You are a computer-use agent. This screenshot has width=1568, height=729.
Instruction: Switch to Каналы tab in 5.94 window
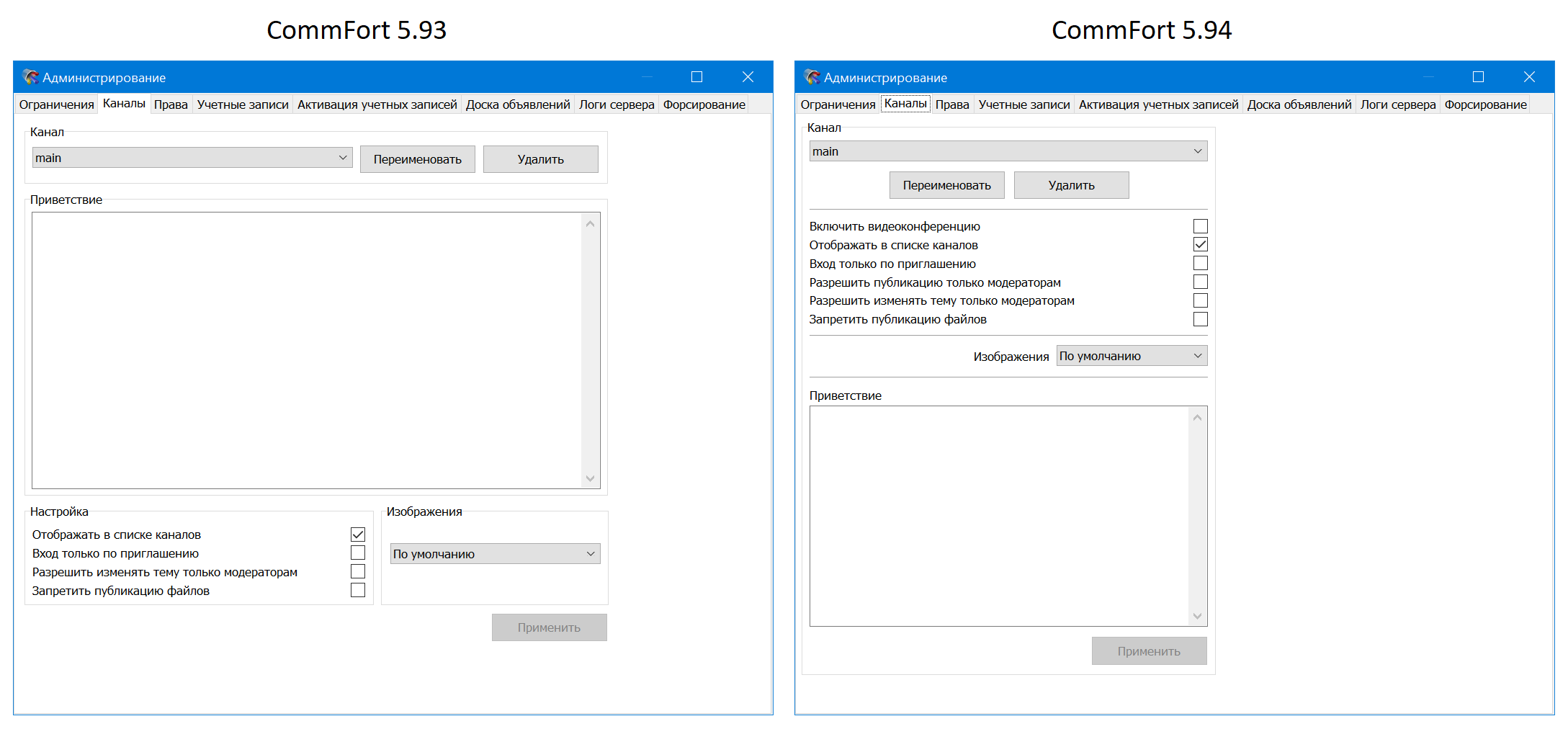coord(905,104)
